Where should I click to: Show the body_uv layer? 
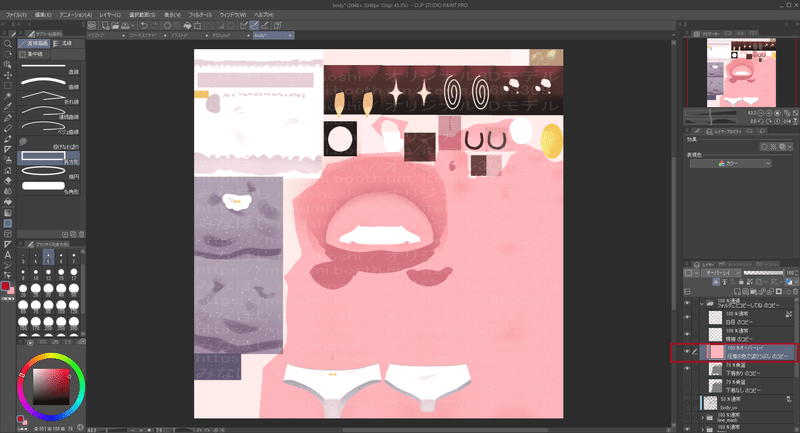687,402
